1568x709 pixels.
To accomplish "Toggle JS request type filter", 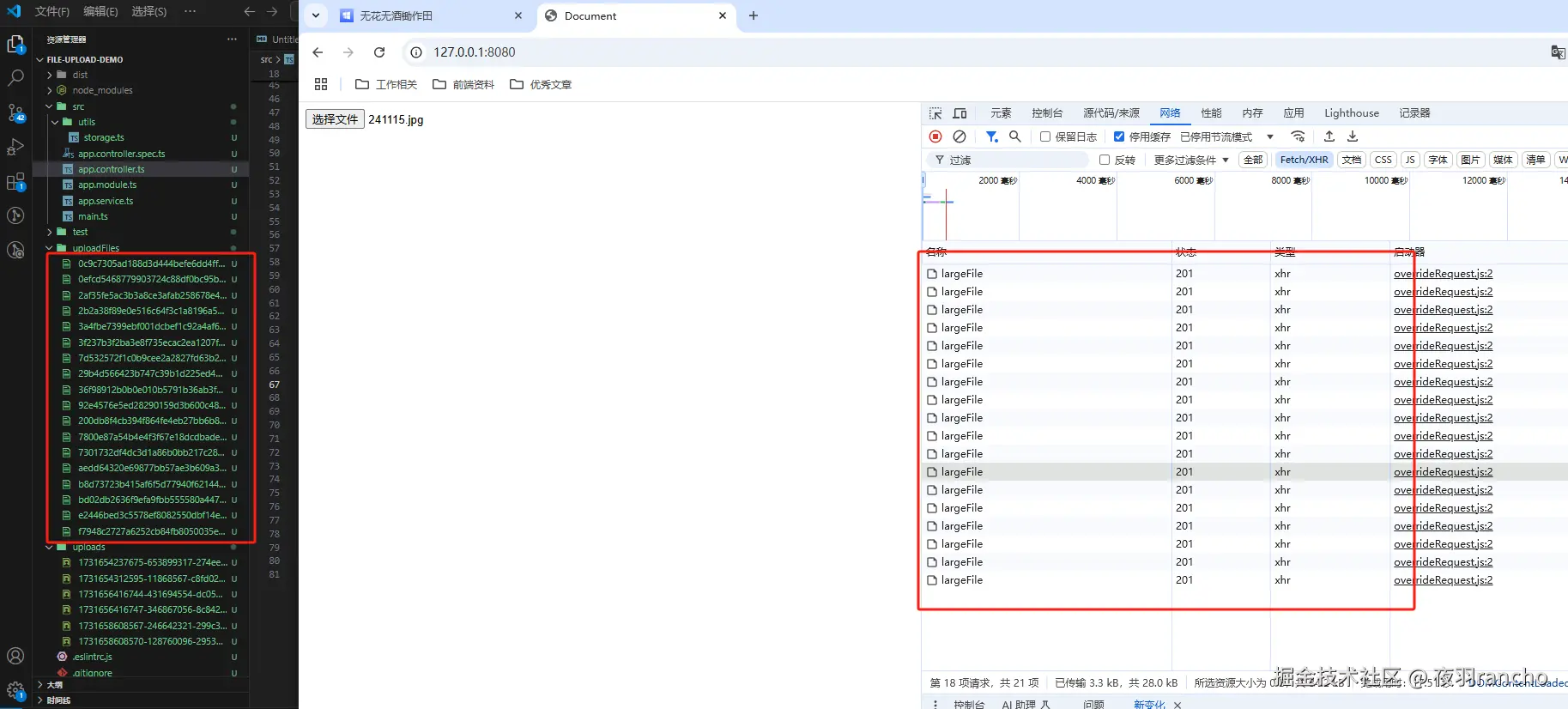I will pos(1410,160).
